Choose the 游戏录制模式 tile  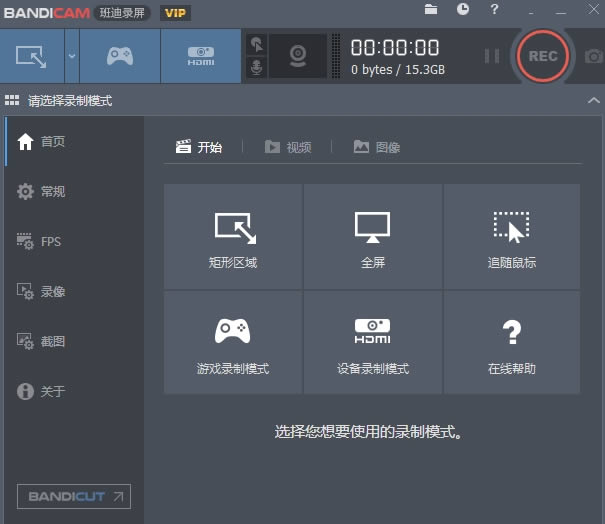pyautogui.click(x=233, y=342)
